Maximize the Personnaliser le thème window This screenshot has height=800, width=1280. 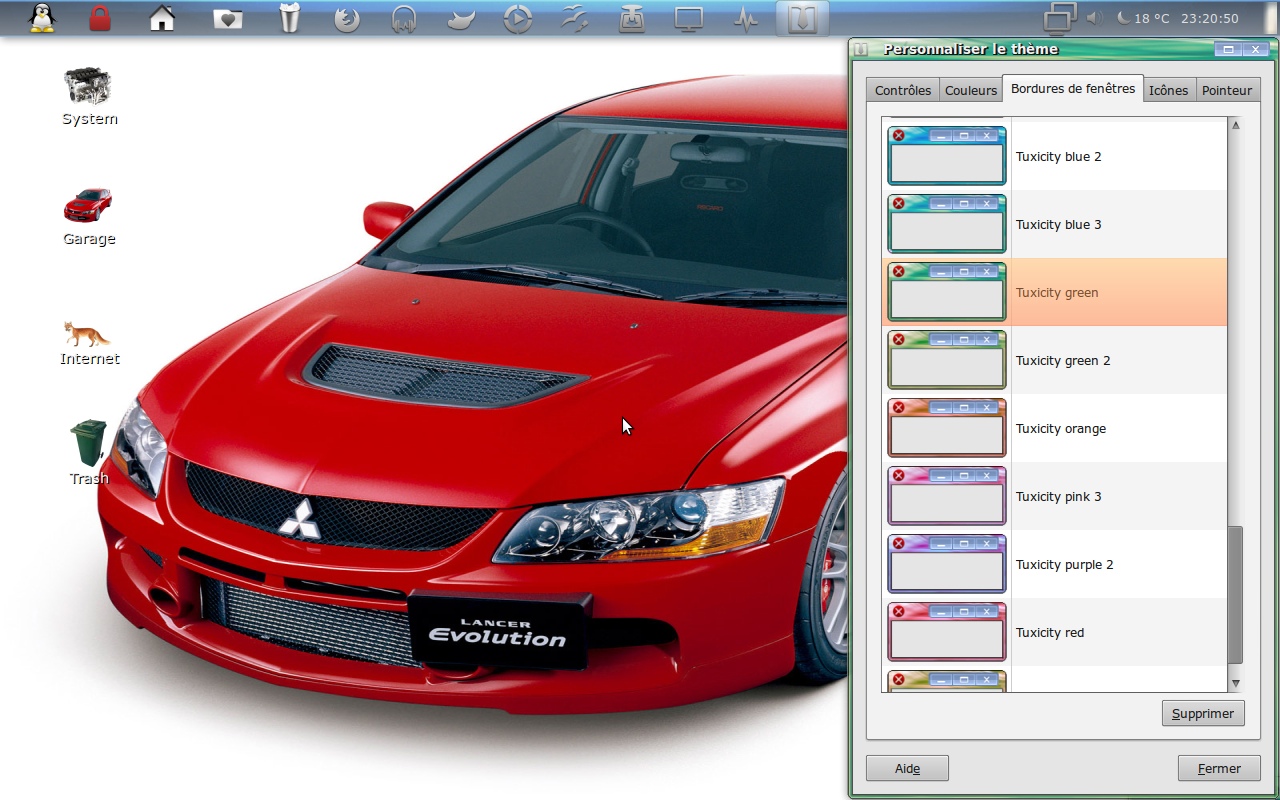[1228, 49]
